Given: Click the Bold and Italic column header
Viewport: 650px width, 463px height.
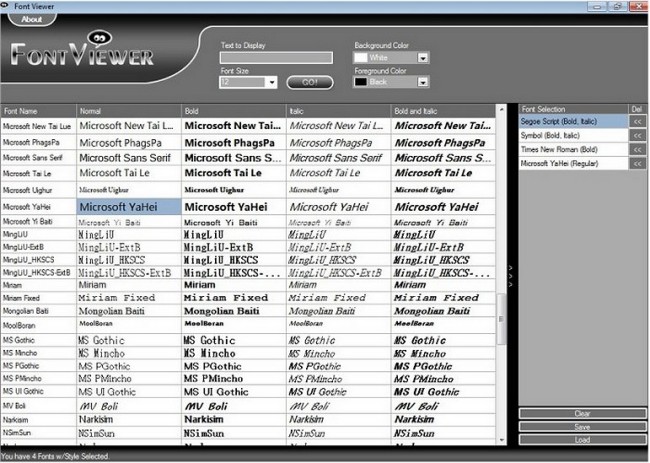Looking at the screenshot, I should [x=443, y=111].
